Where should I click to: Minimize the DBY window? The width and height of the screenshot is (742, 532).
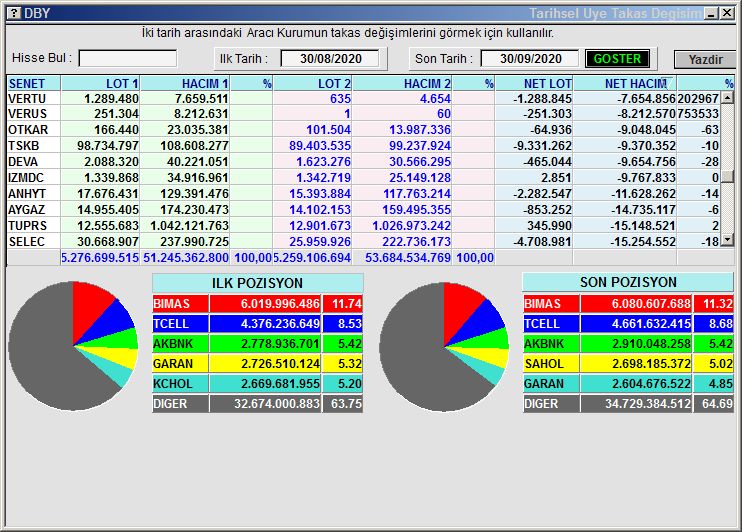coord(711,13)
